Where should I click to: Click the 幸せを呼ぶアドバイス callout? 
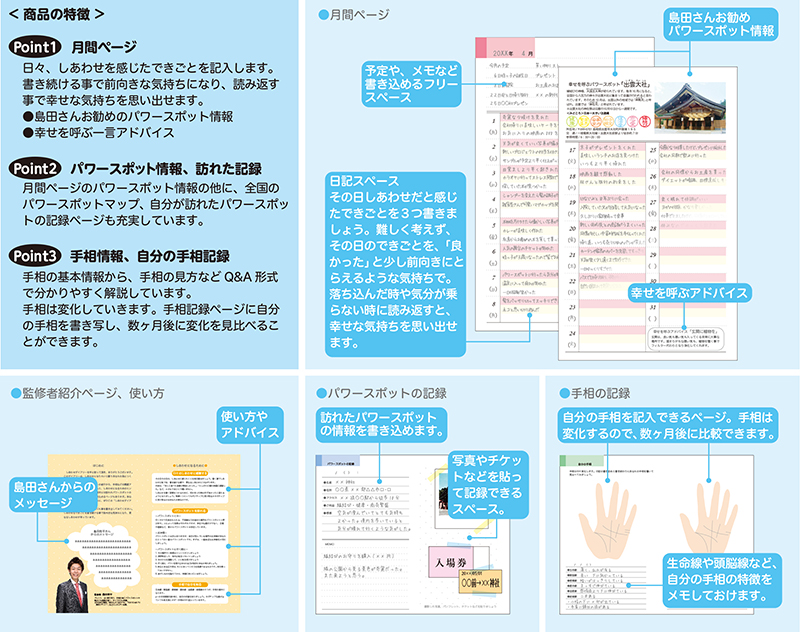pyautogui.click(x=689, y=294)
